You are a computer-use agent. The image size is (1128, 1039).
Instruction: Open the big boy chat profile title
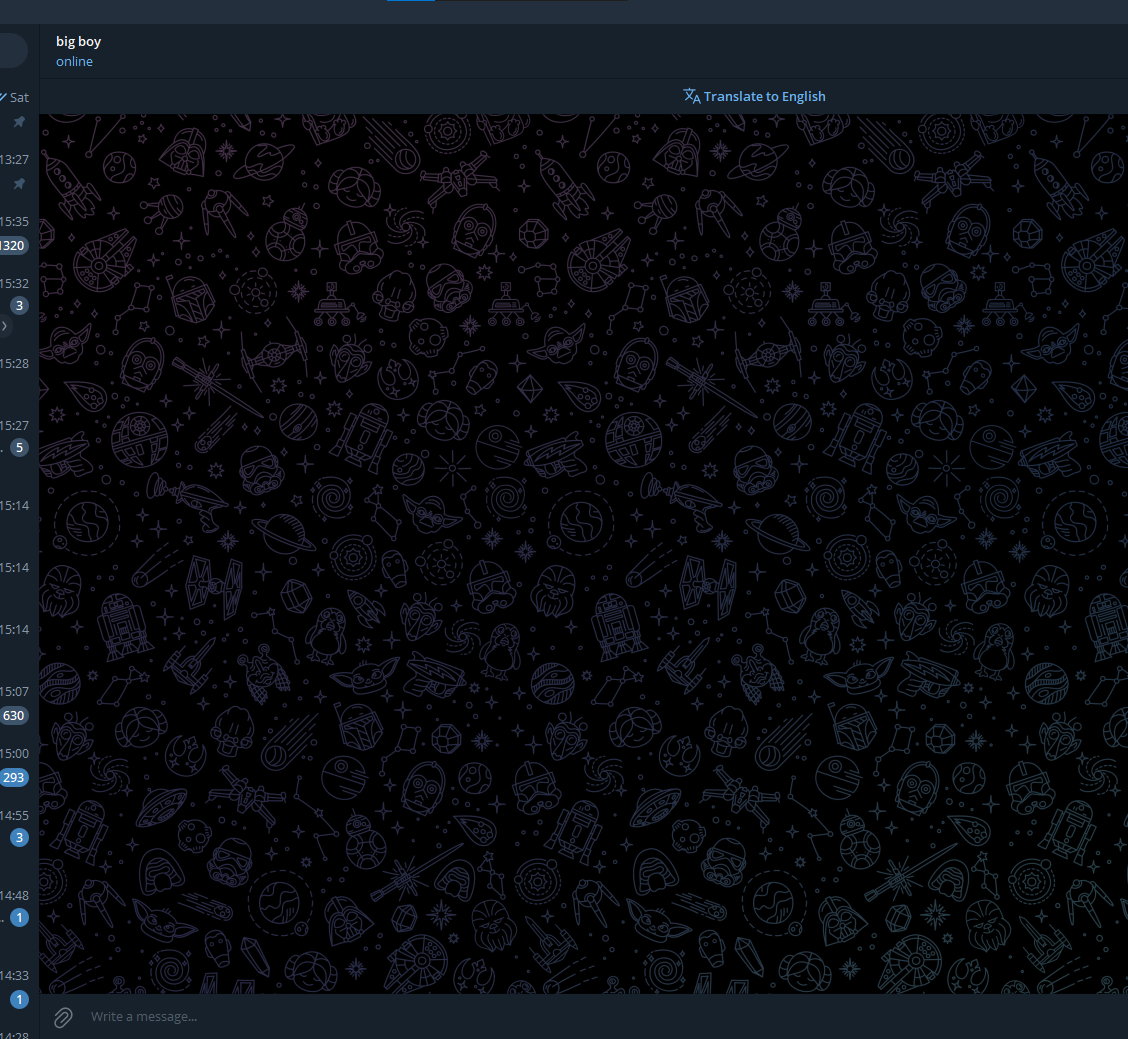point(78,42)
